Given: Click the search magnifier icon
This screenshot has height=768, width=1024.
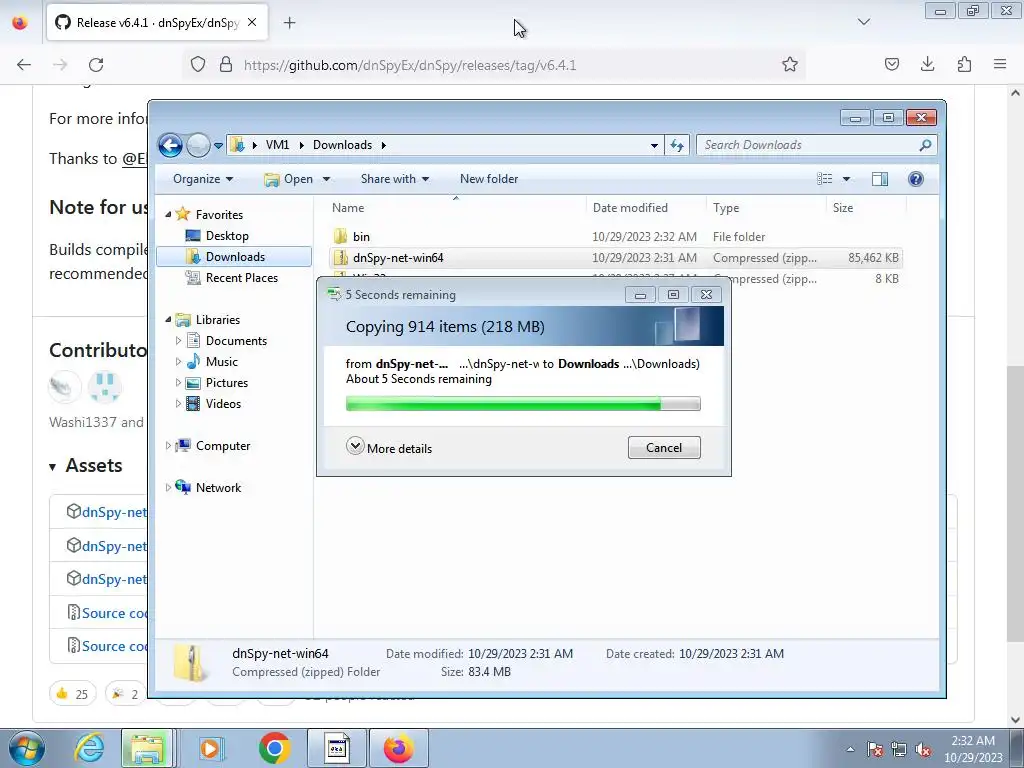Looking at the screenshot, I should (x=925, y=145).
